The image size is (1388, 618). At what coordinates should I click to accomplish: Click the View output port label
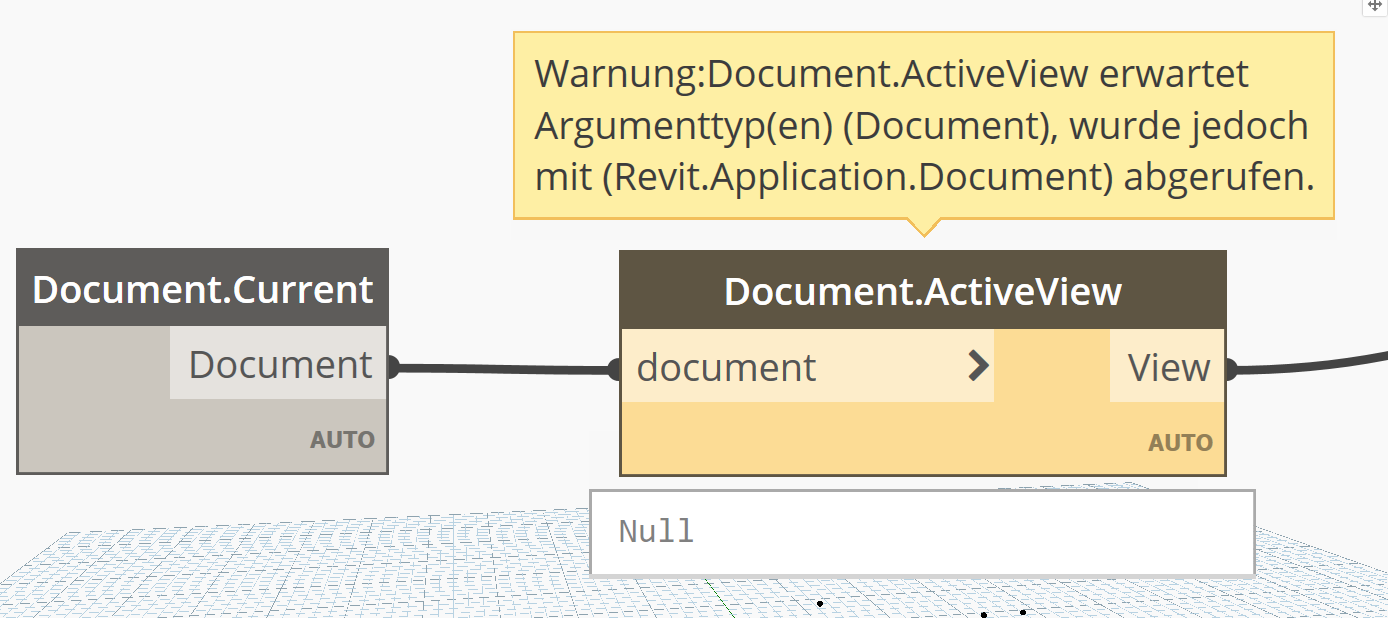(1168, 367)
